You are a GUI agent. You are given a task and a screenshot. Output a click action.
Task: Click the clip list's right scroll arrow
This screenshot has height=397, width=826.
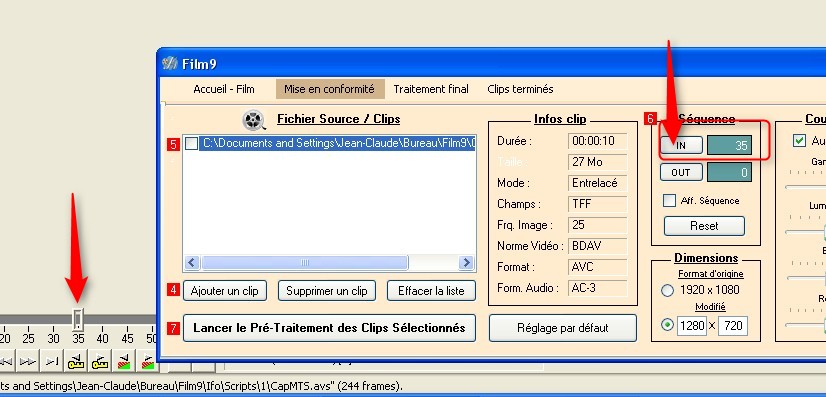click(x=466, y=263)
